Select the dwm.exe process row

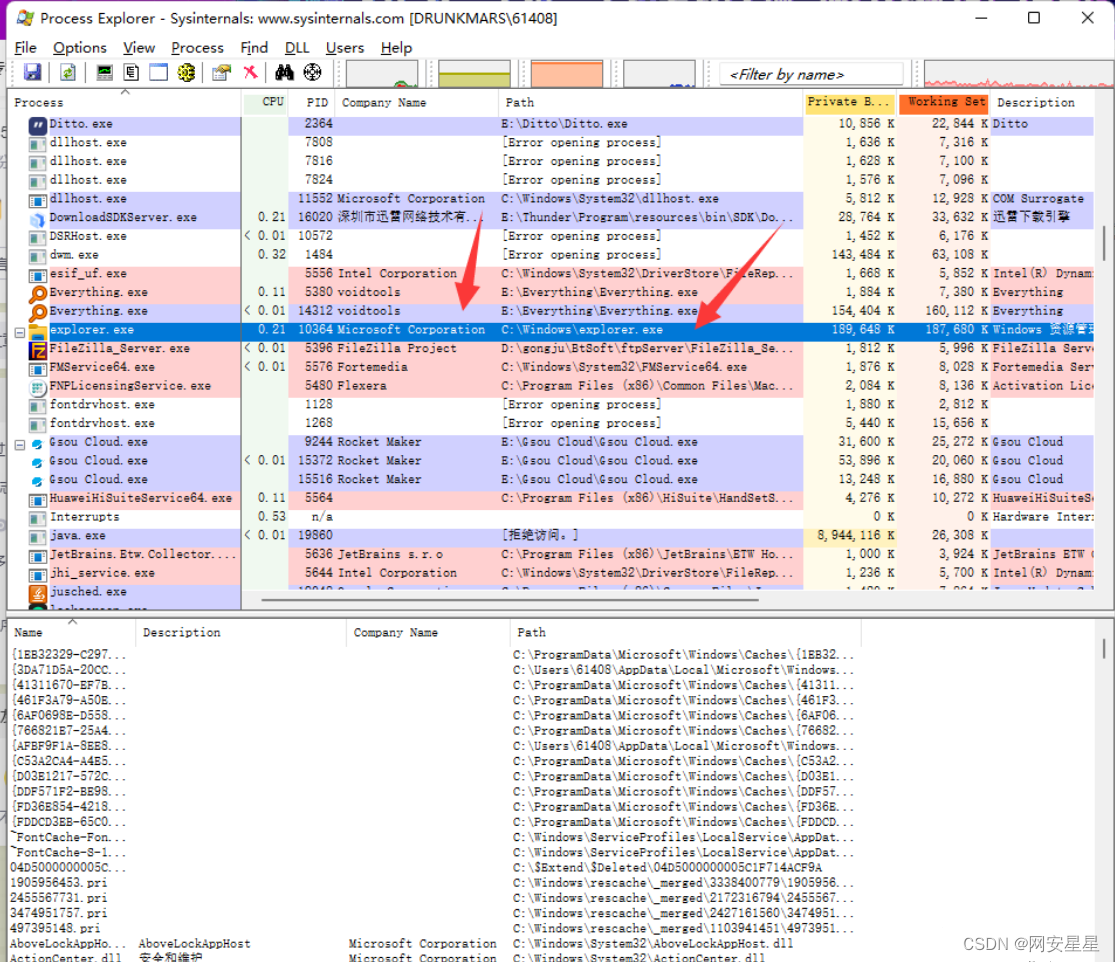pyautogui.click(x=550, y=255)
